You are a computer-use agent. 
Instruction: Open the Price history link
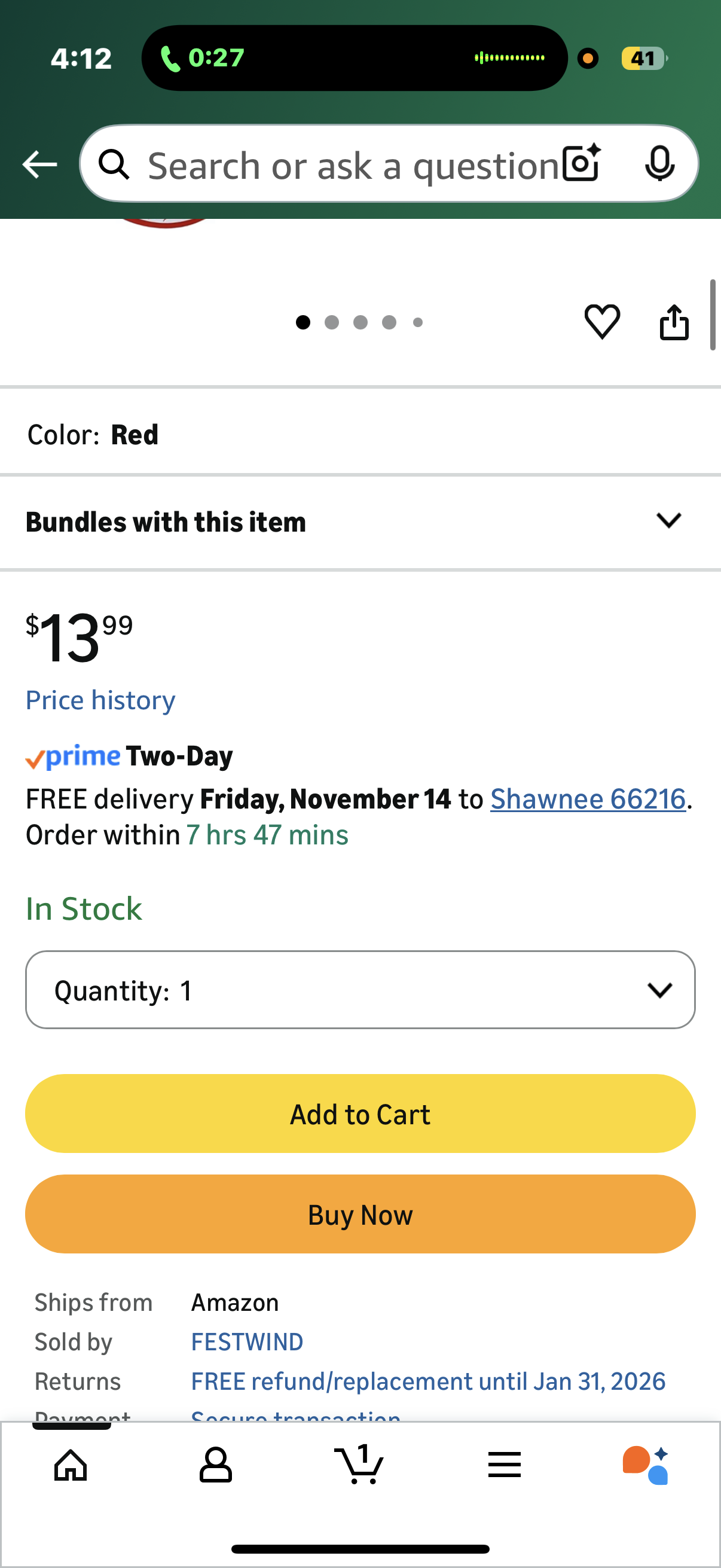pyautogui.click(x=100, y=700)
